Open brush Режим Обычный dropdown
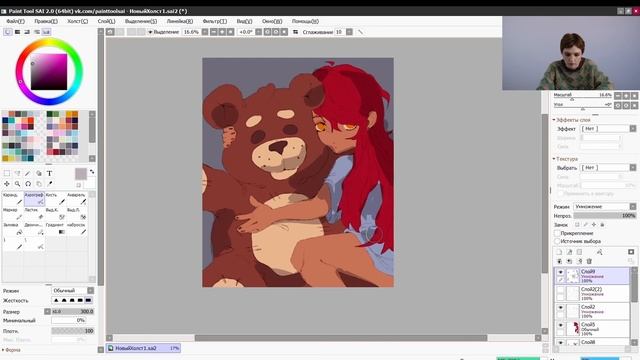 pyautogui.click(x=73, y=290)
